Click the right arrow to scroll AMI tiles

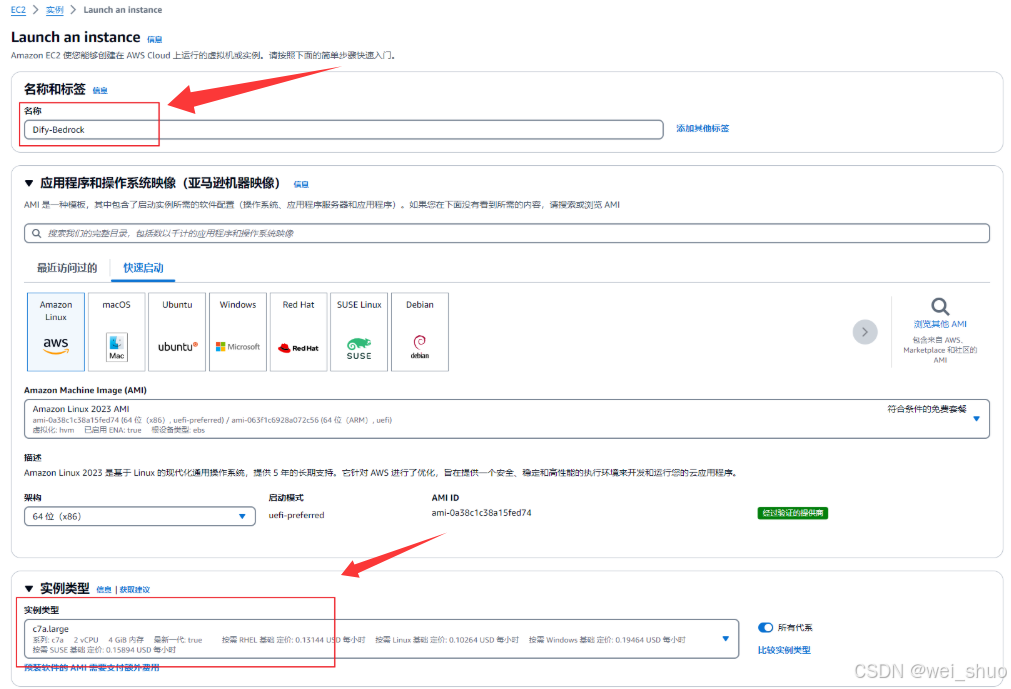(x=865, y=332)
